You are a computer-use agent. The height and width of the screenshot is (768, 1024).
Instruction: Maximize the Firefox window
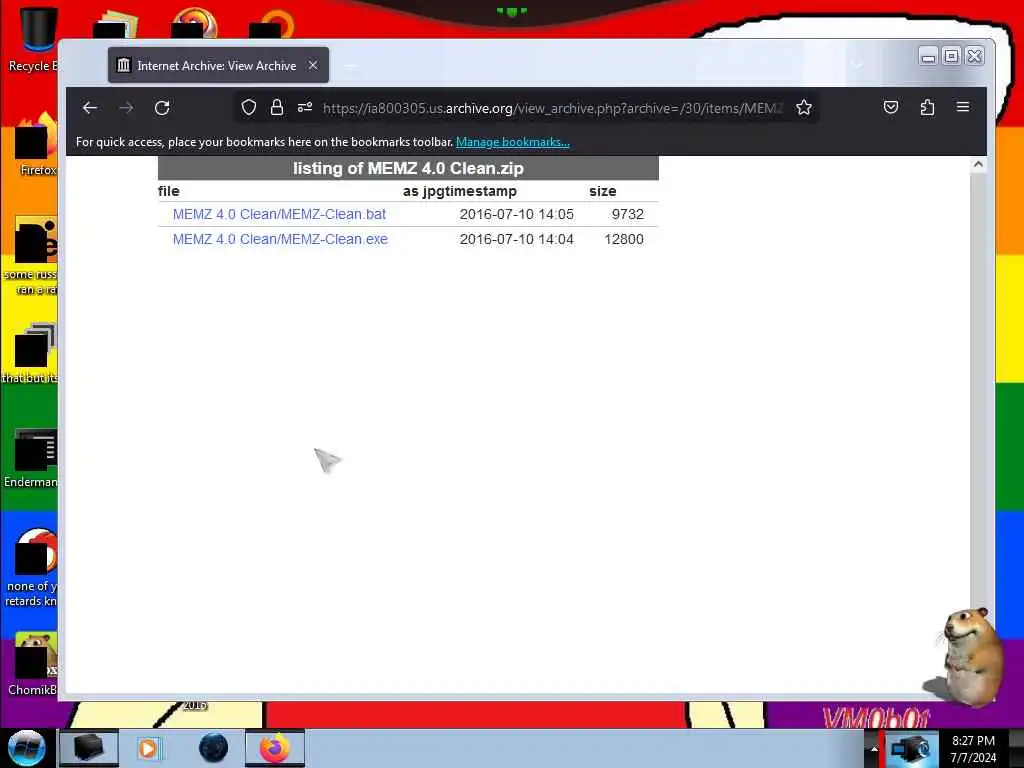[x=952, y=57]
